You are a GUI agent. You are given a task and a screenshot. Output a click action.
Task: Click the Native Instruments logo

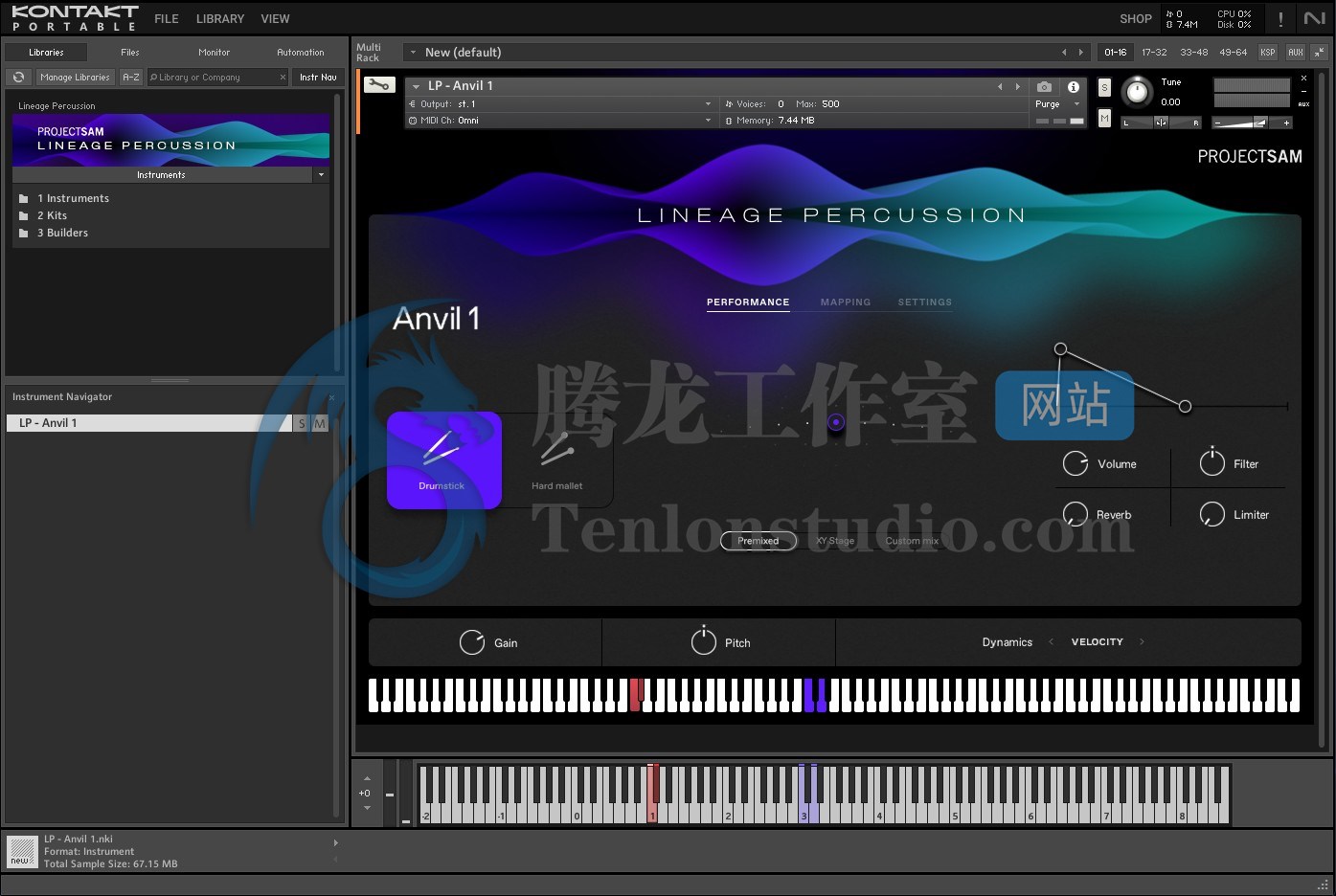click(1314, 18)
